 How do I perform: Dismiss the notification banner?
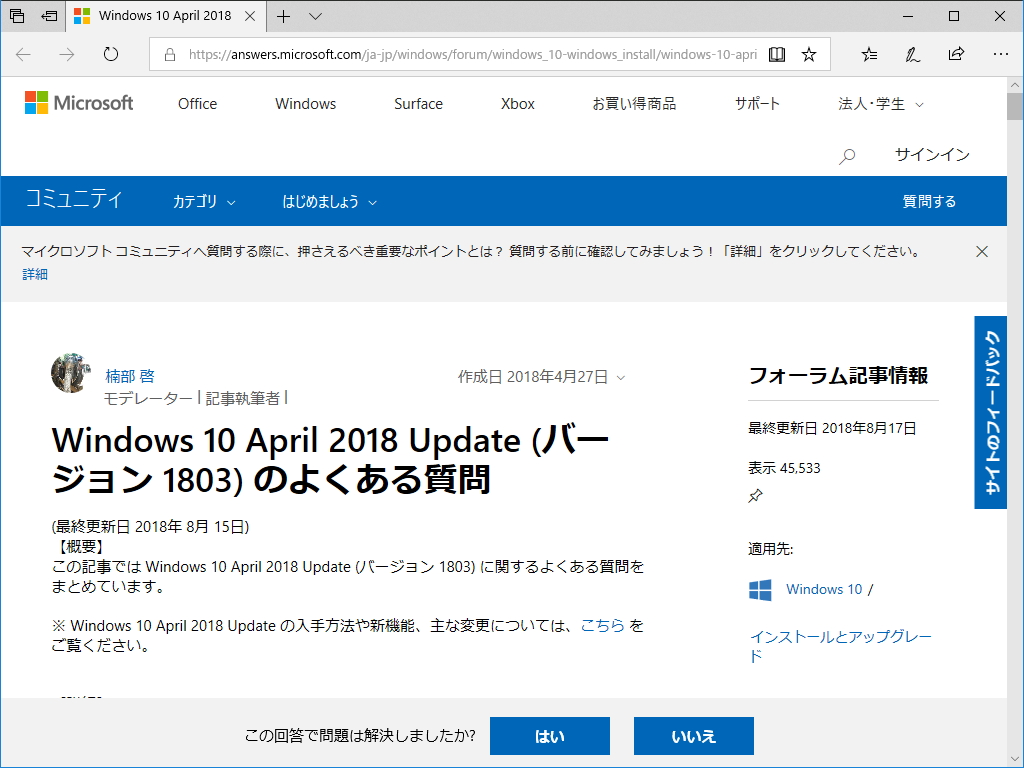tap(982, 251)
